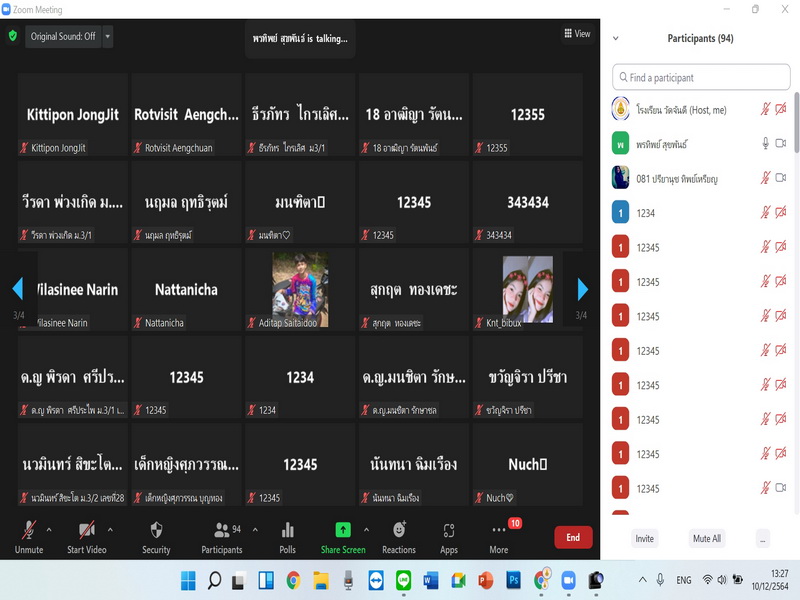Start Video in the toolbar
Screen dimensions: 800x600
pyautogui.click(x=87, y=538)
